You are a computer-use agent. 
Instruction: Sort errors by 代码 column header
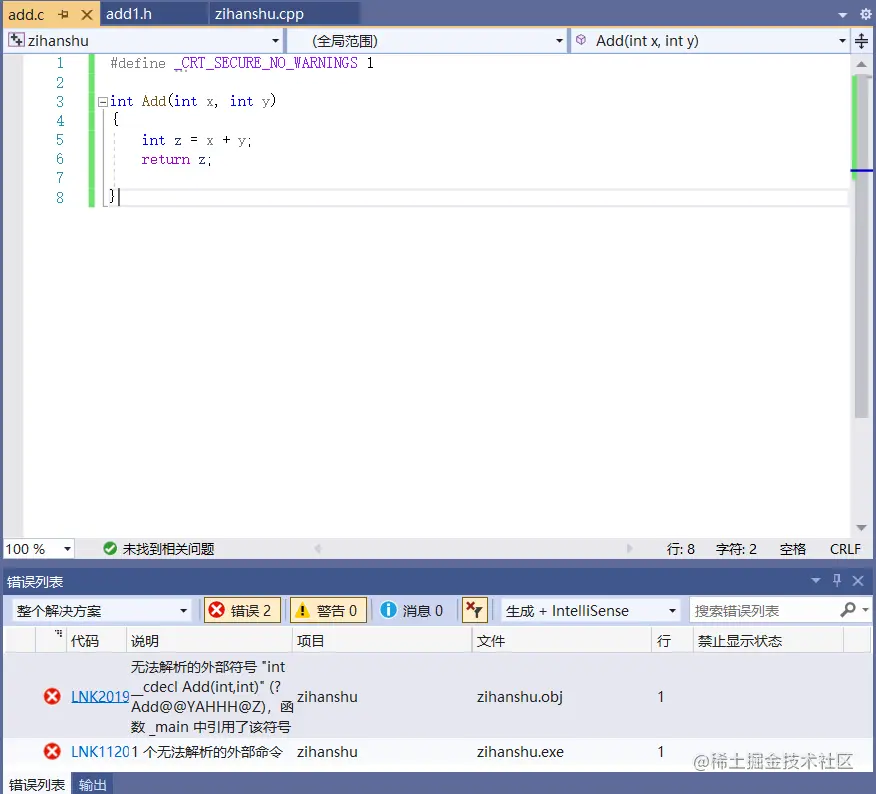point(96,641)
